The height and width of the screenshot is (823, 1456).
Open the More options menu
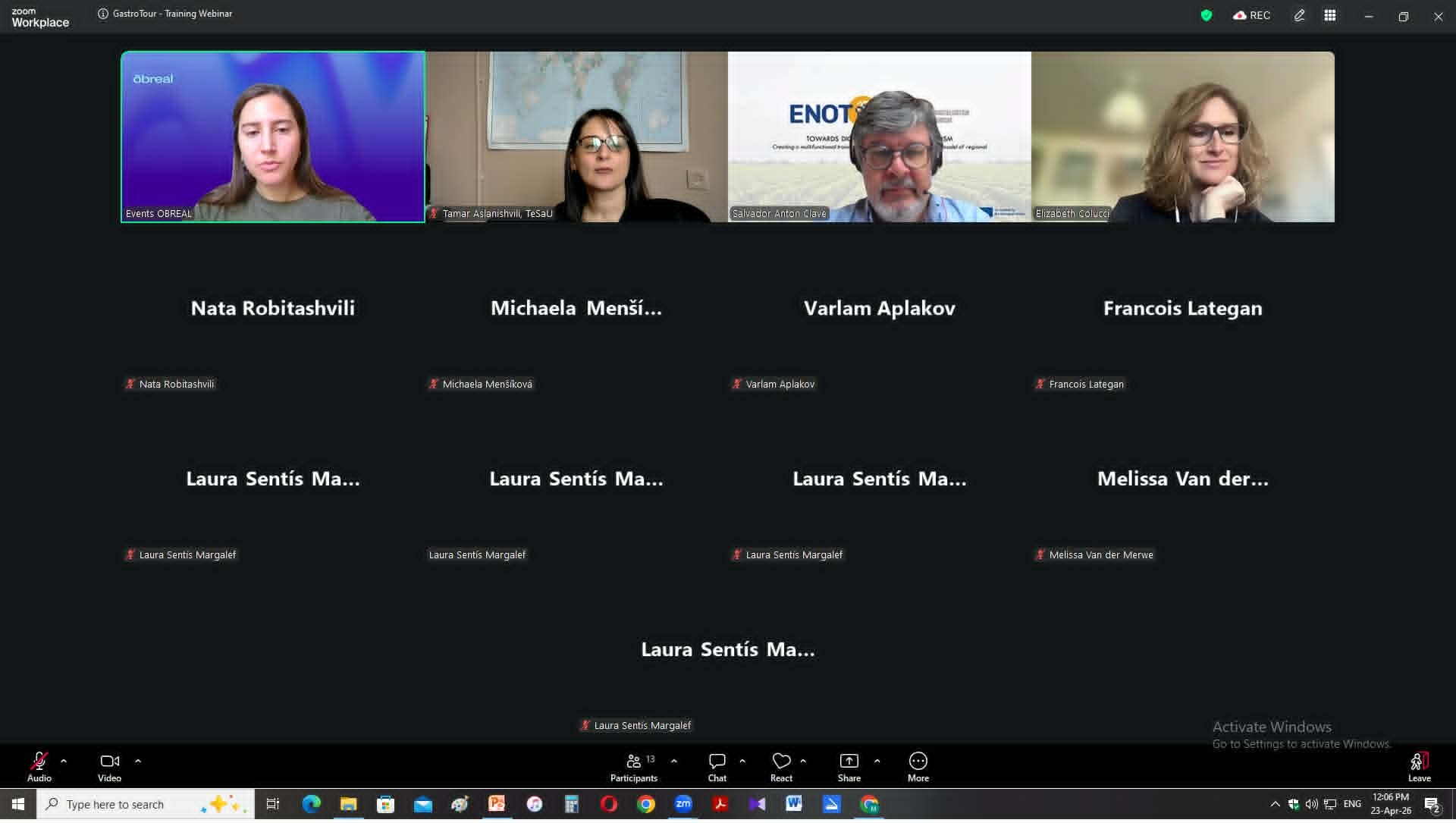click(918, 766)
